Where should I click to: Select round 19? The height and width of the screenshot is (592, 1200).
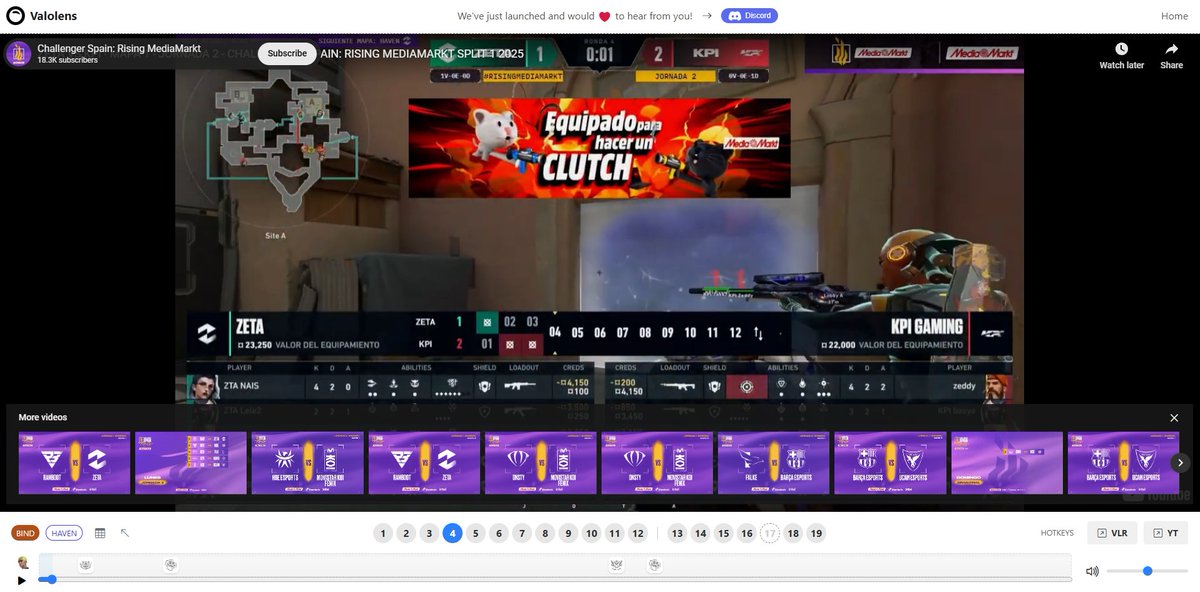tap(816, 533)
